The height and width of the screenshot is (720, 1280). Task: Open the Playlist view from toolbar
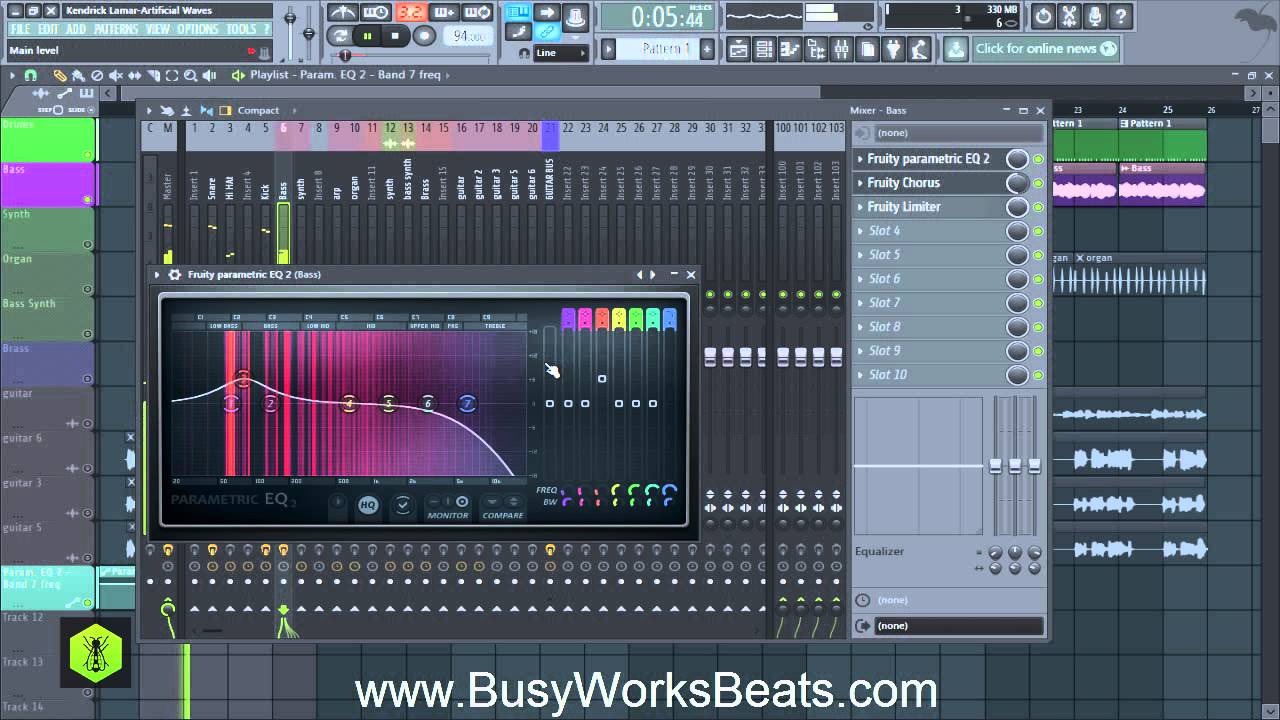738,49
